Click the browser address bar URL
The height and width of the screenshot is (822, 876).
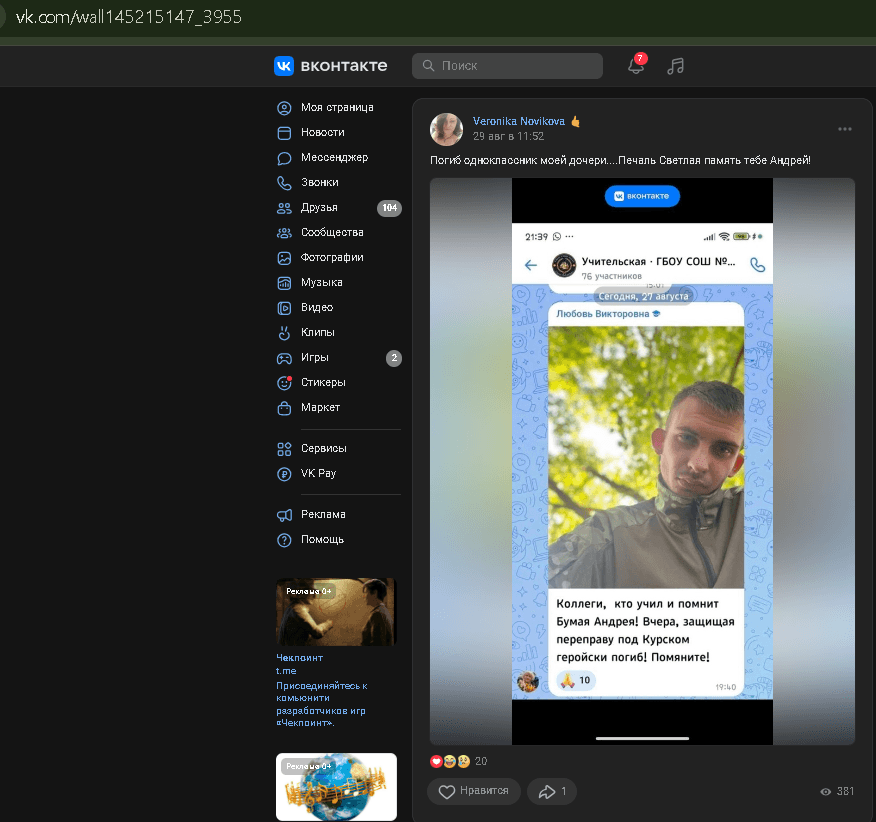[x=129, y=17]
